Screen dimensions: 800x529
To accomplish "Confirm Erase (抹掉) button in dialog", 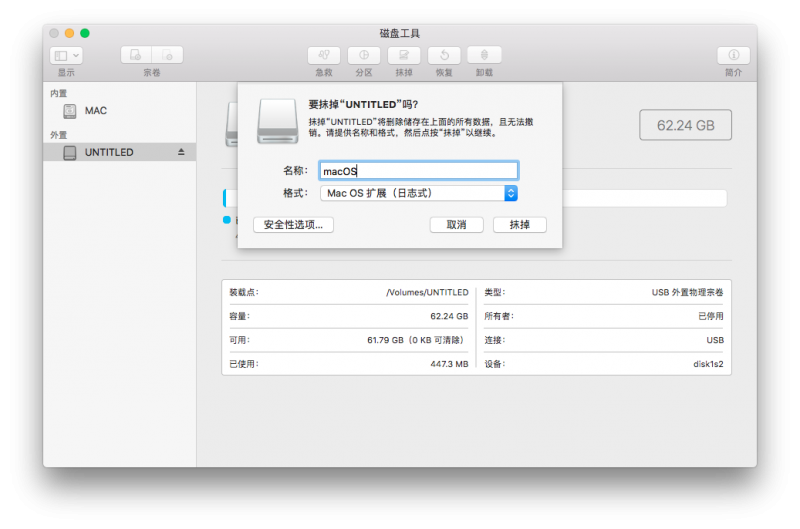I will (519, 224).
